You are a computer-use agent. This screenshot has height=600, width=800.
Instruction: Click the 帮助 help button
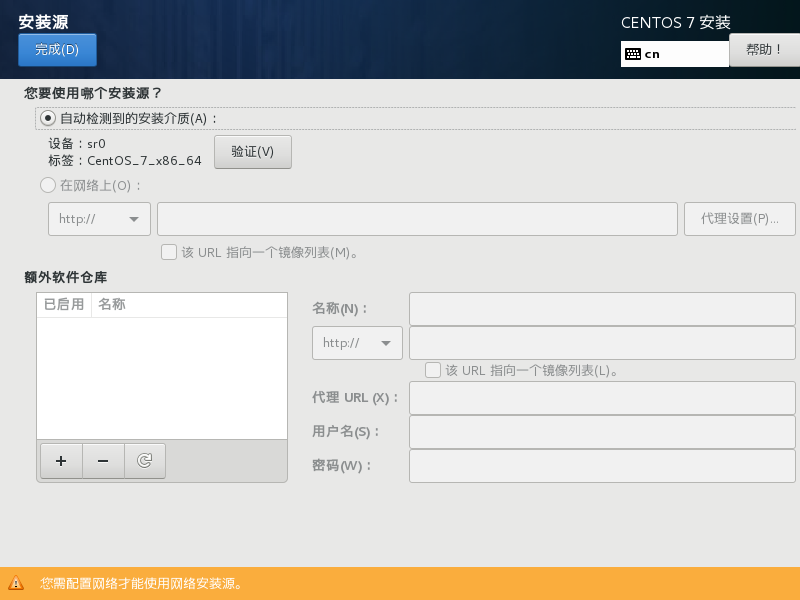pyautogui.click(x=764, y=49)
